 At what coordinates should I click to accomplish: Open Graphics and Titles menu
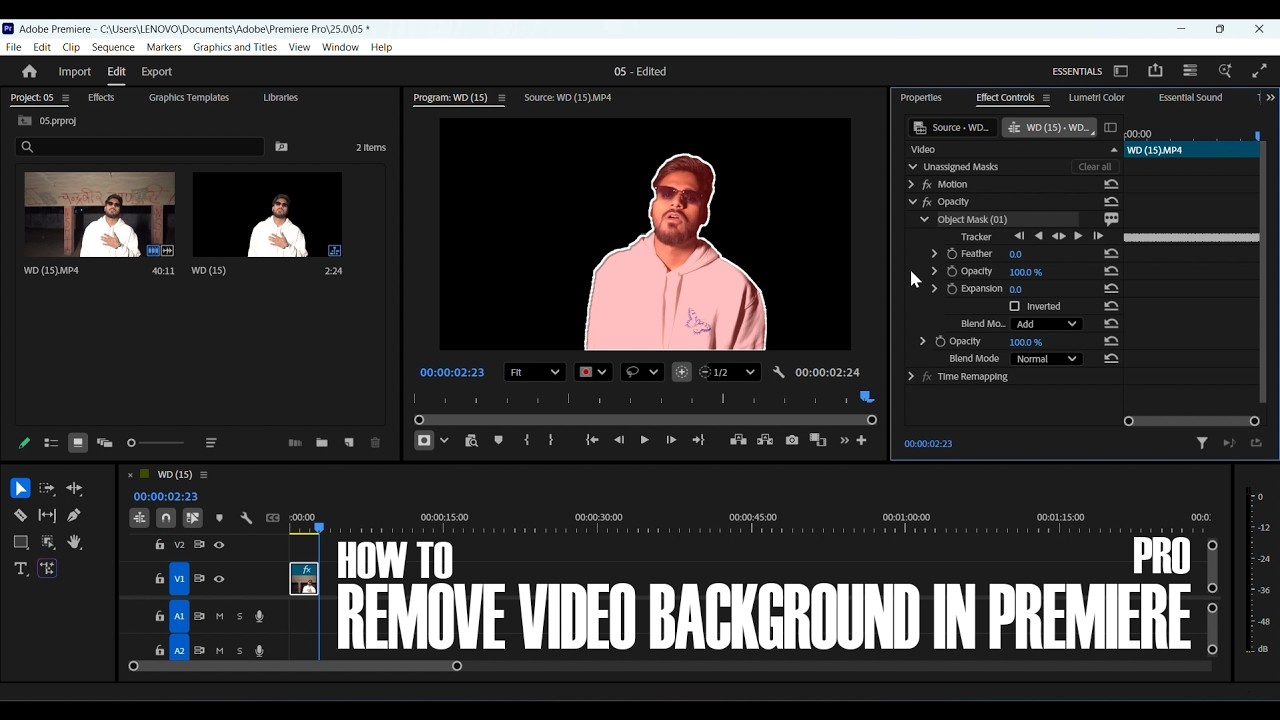click(235, 47)
